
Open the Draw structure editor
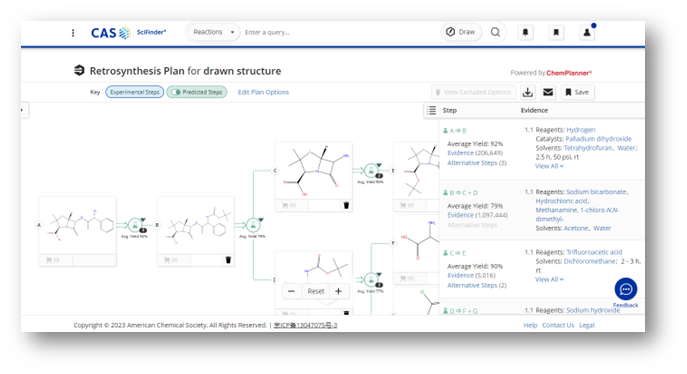coord(460,32)
